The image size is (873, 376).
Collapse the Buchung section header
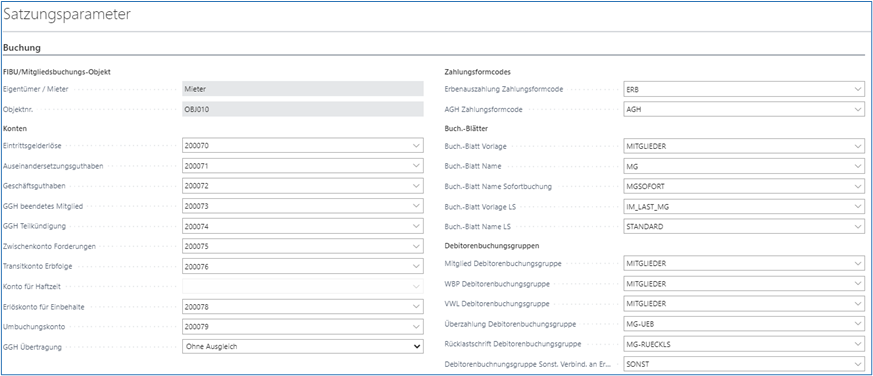tap(22, 48)
